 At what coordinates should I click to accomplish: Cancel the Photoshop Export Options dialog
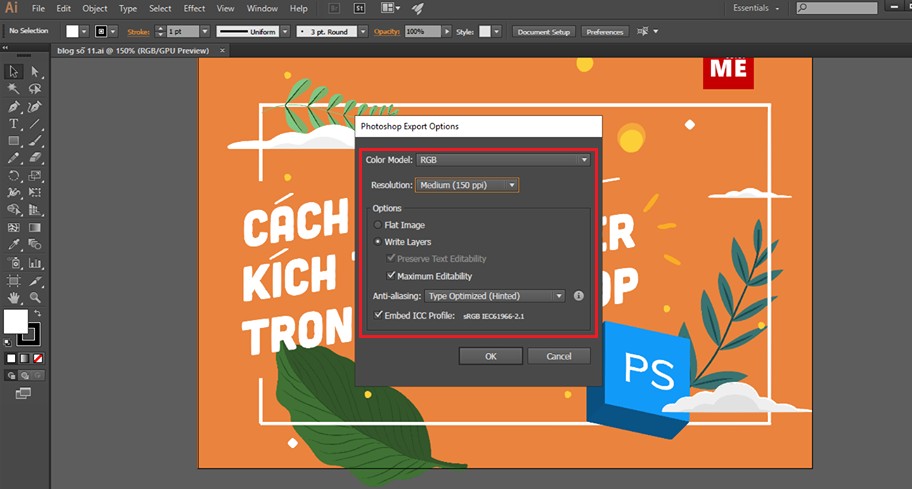click(559, 356)
